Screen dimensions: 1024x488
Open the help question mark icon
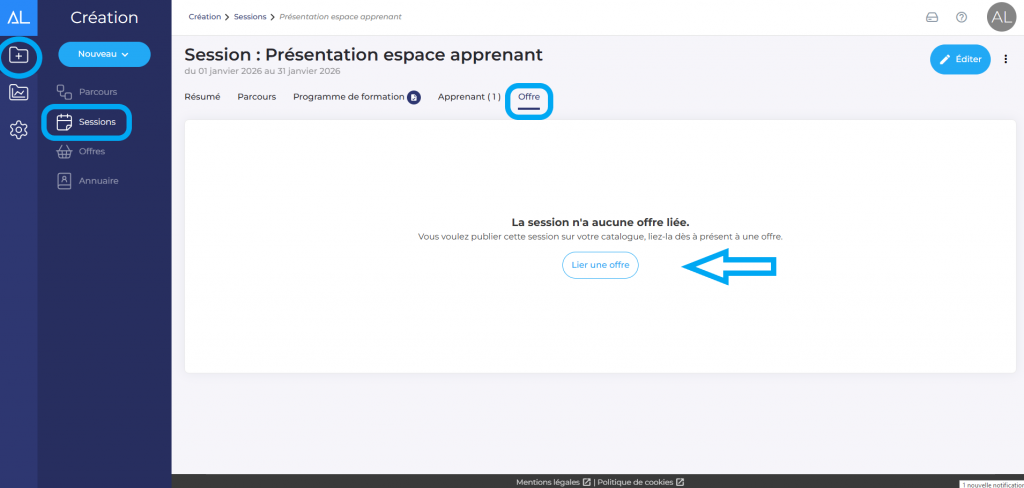tap(961, 17)
